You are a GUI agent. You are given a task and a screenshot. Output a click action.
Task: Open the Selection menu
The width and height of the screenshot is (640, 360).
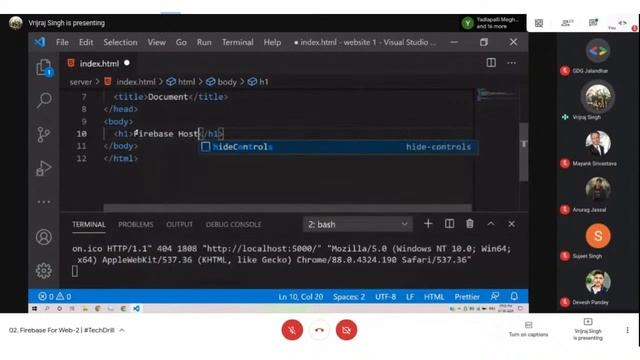120,42
